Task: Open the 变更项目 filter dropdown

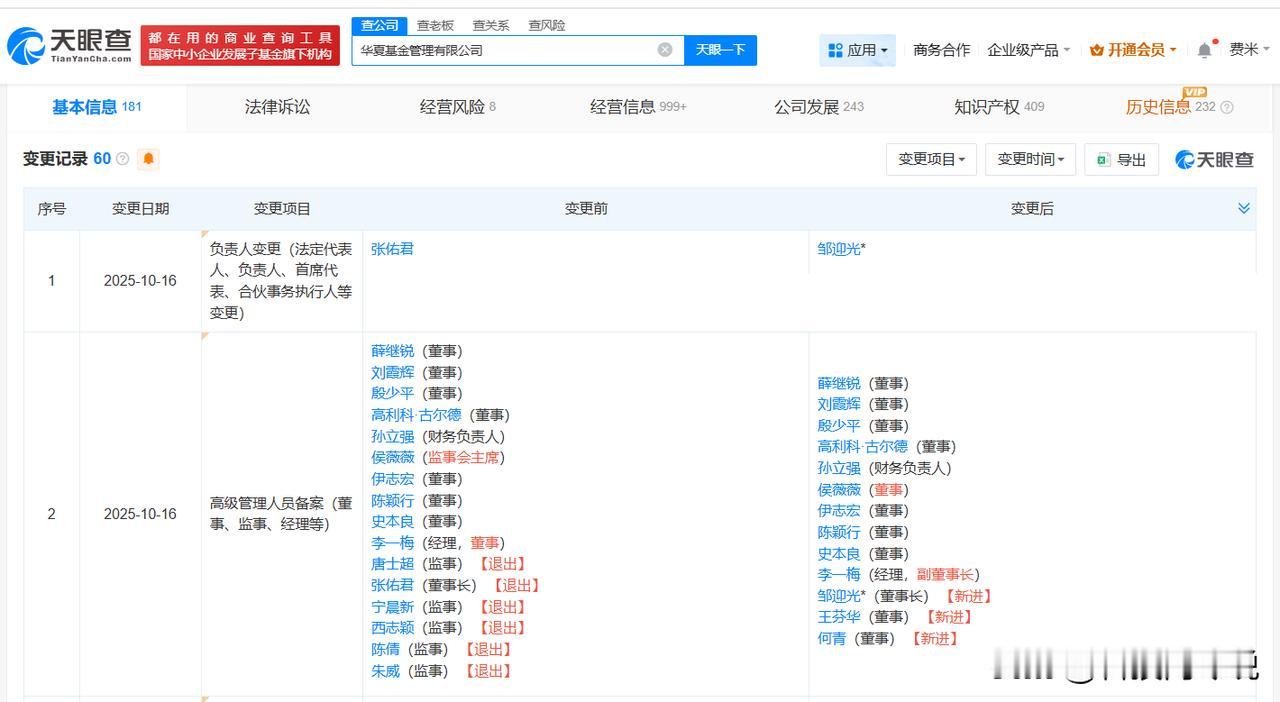Action: pyautogui.click(x=931, y=159)
